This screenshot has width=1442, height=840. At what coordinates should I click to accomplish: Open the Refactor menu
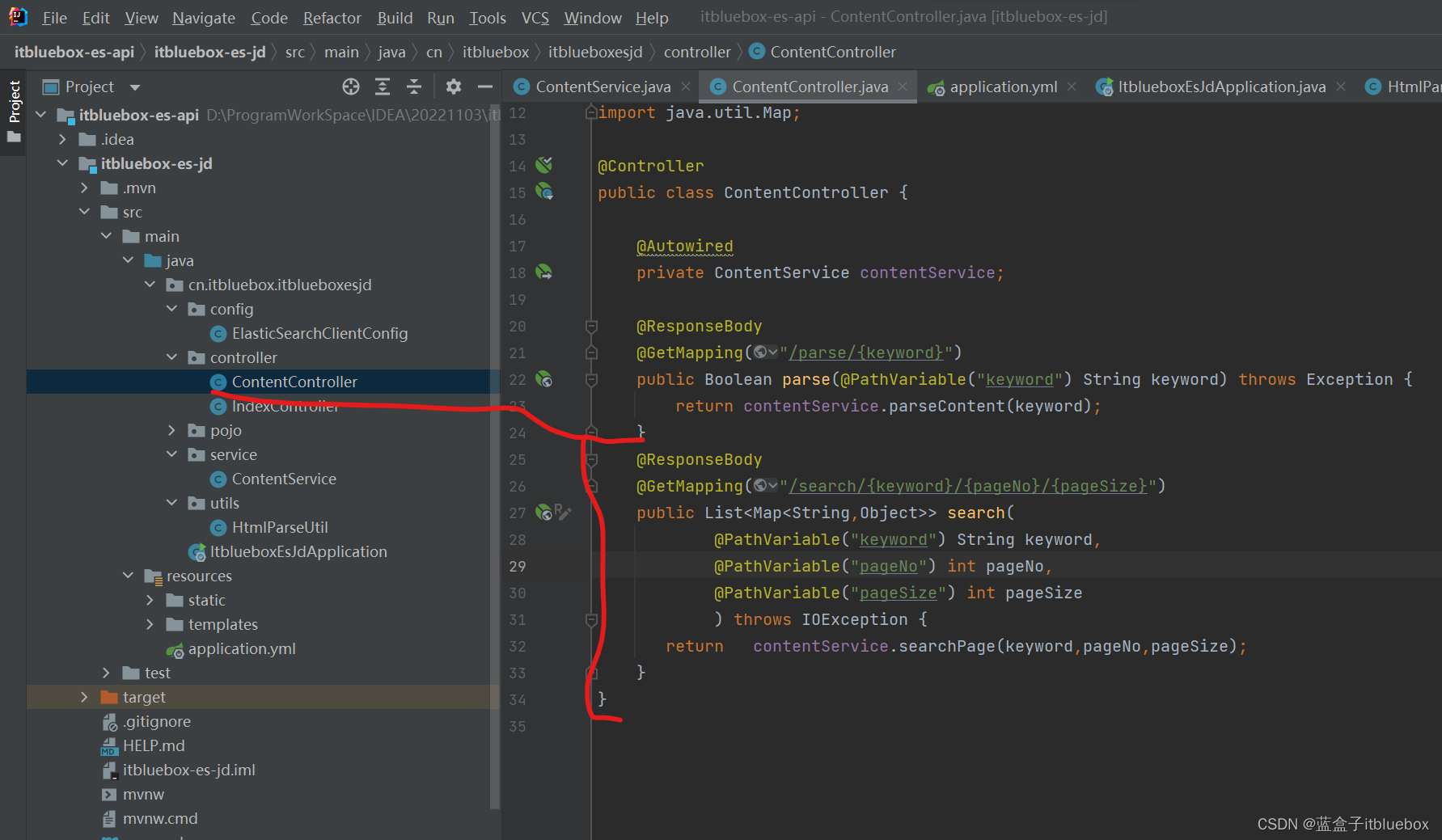click(332, 18)
